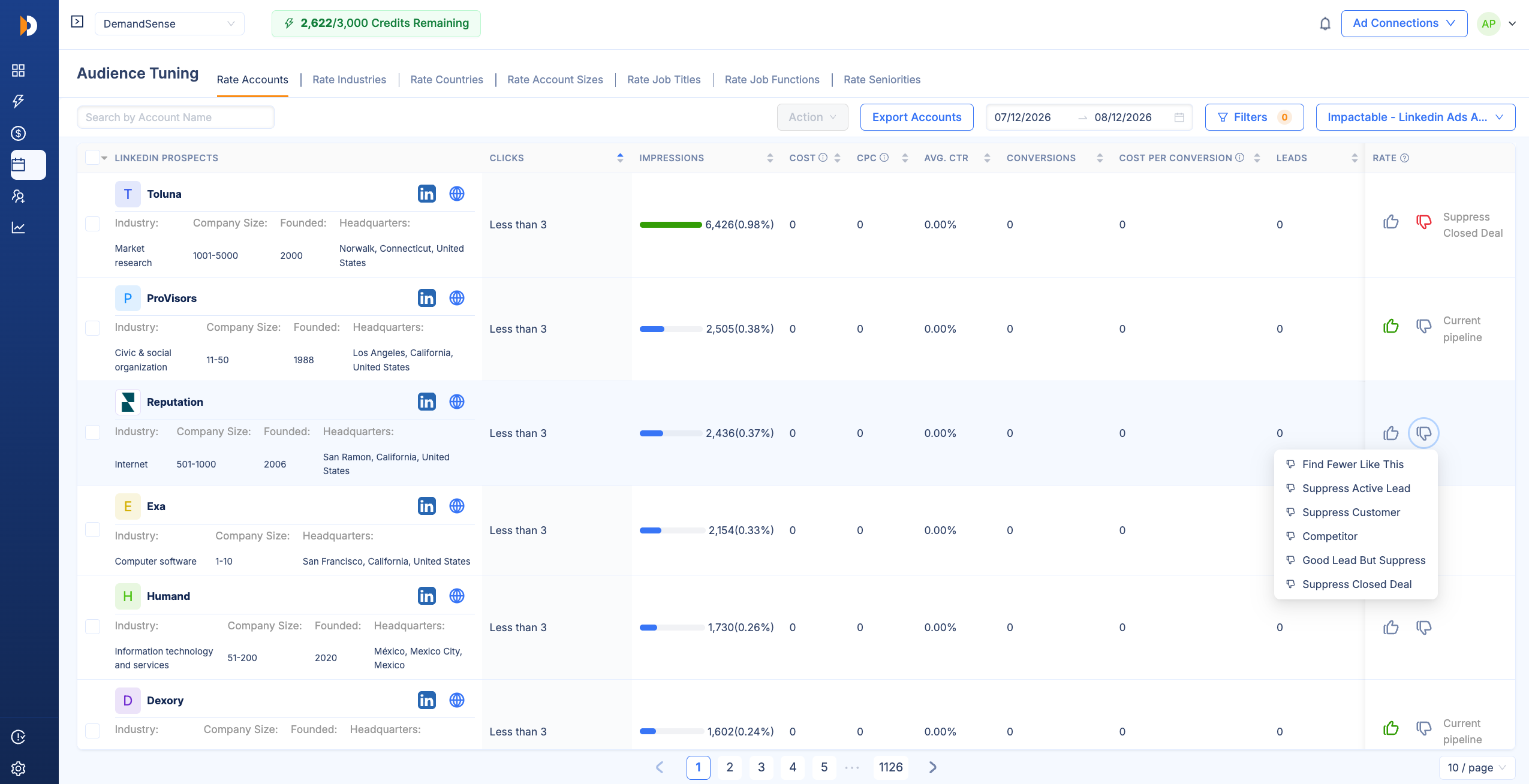Open Toluna's LinkedIn page icon
Screen dimensions: 1529x784
pyautogui.click(x=427, y=194)
